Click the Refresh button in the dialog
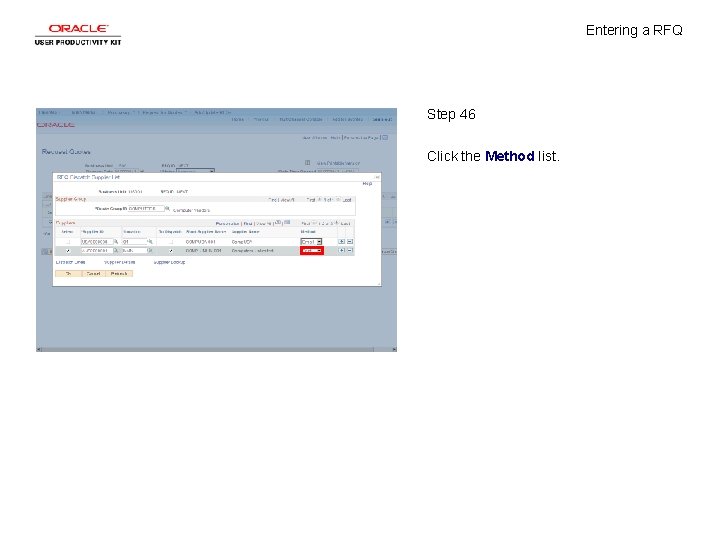720x540 pixels. [119, 274]
